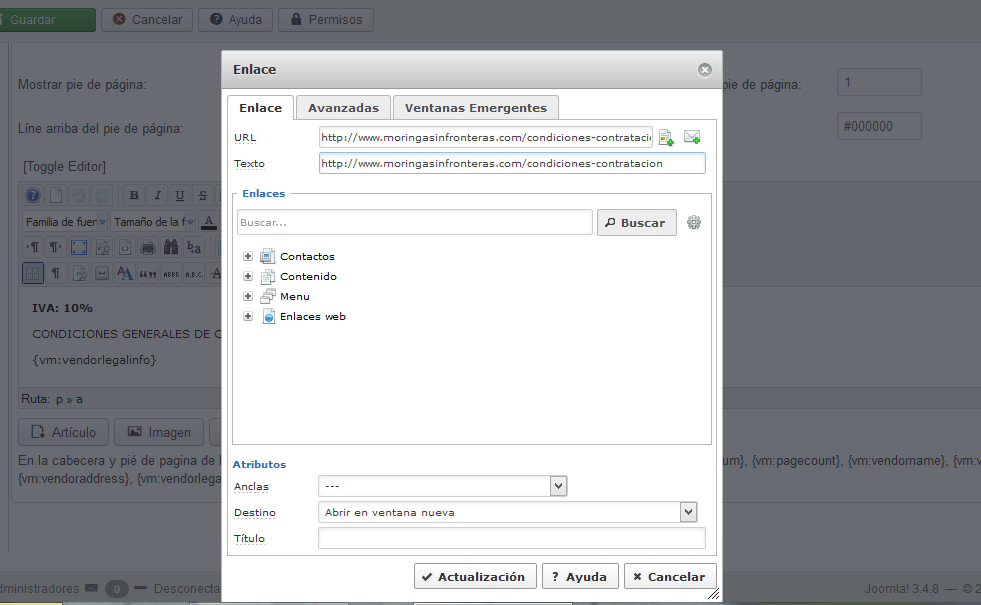Select the Contenido label in the tree
Image resolution: width=981 pixels, height=605 pixels.
[308, 276]
